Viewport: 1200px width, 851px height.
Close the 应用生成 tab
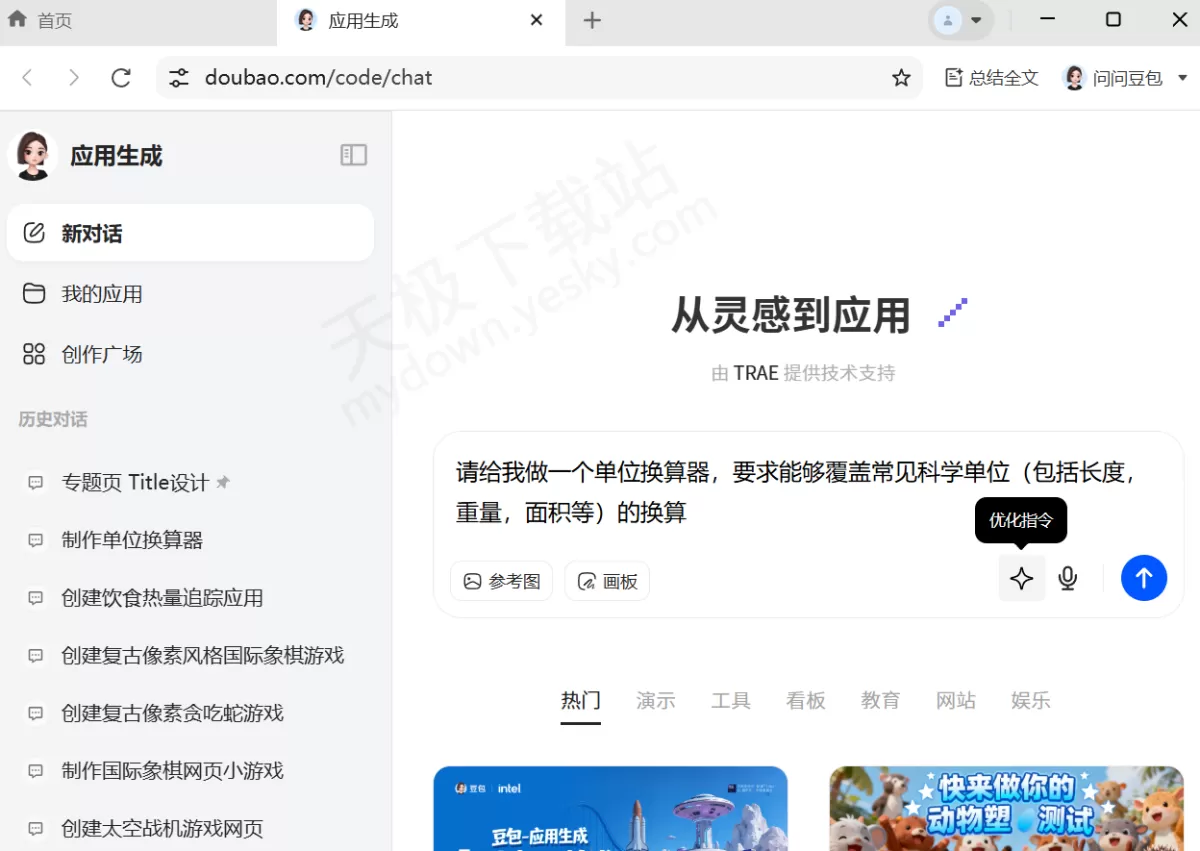pos(537,20)
